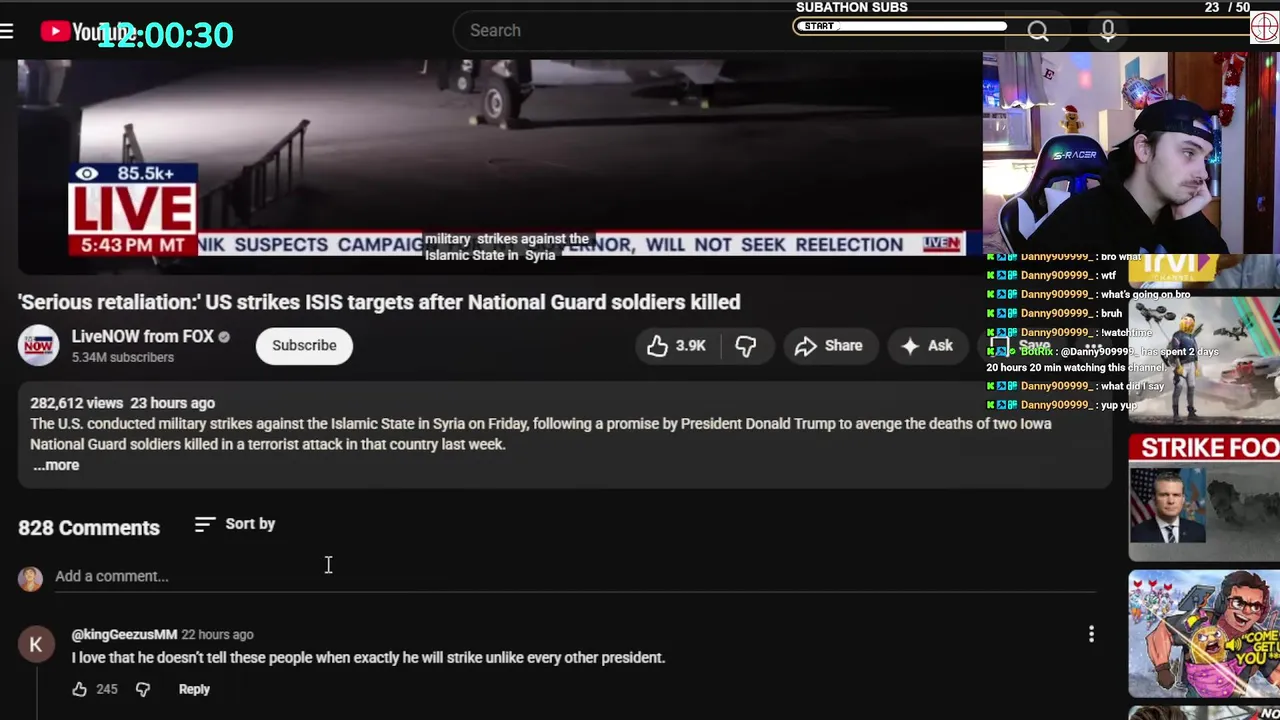The height and width of the screenshot is (720, 1280).
Task: Like the @kingGeezusMM comment
Action: pyautogui.click(x=79, y=689)
